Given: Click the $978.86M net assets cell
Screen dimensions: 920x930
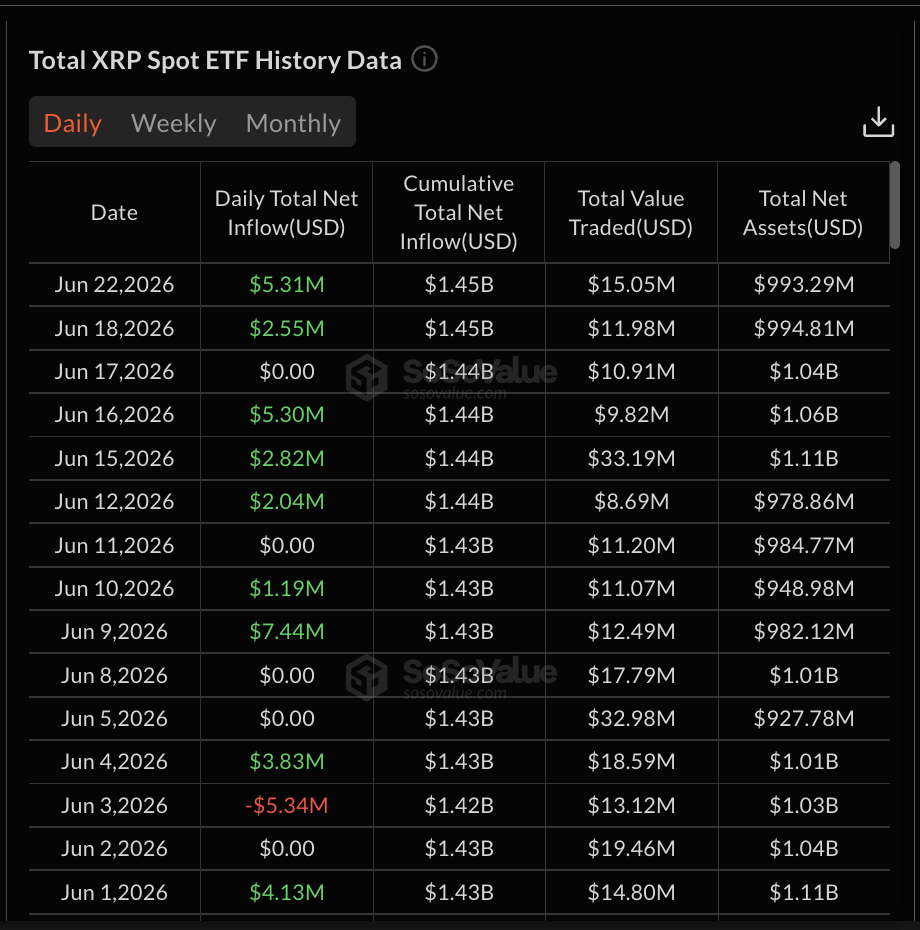Looking at the screenshot, I should [x=804, y=501].
